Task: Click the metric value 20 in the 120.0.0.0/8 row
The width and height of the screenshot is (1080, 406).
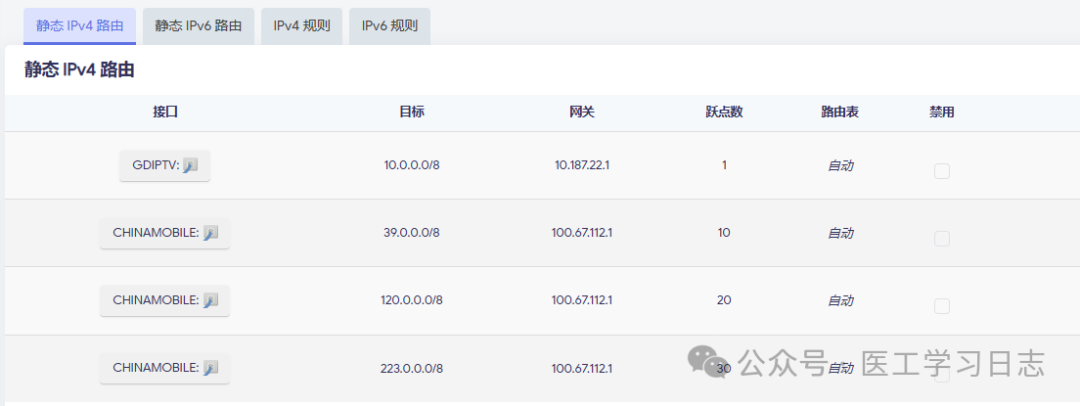Action: coord(724,300)
